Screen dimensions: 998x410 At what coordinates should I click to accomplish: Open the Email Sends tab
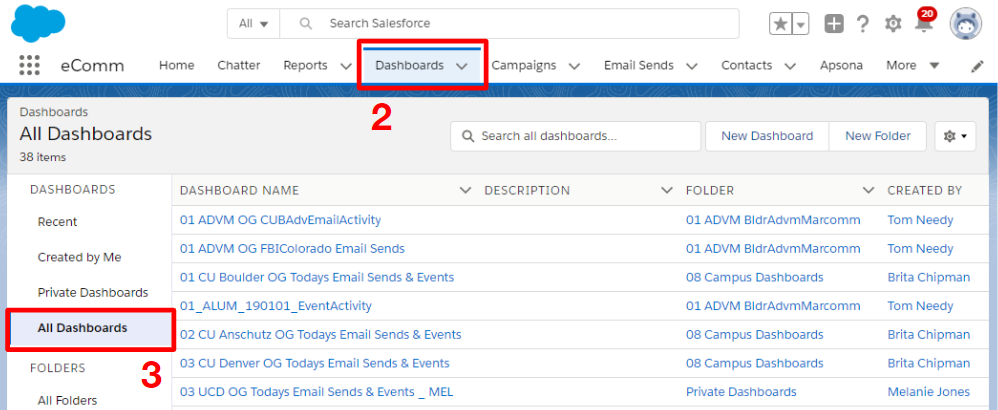pyautogui.click(x=638, y=65)
